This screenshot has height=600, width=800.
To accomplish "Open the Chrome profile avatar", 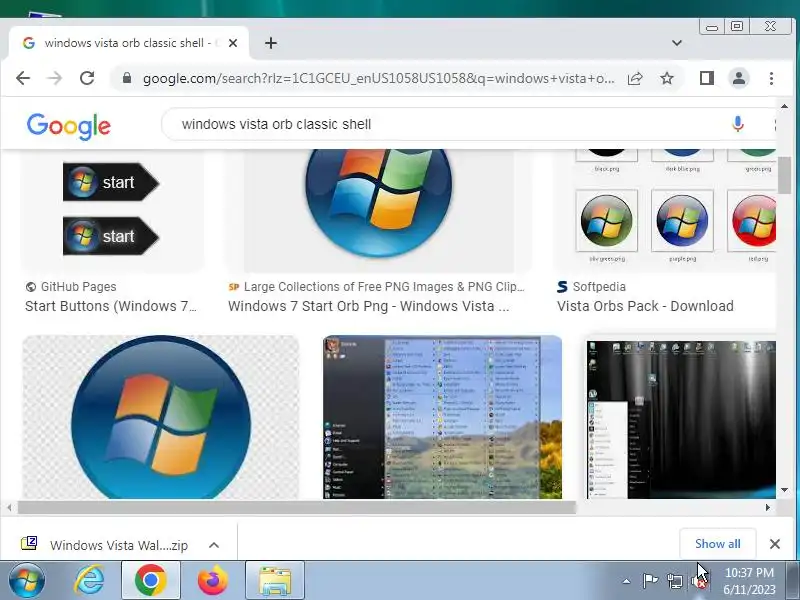I will [739, 78].
